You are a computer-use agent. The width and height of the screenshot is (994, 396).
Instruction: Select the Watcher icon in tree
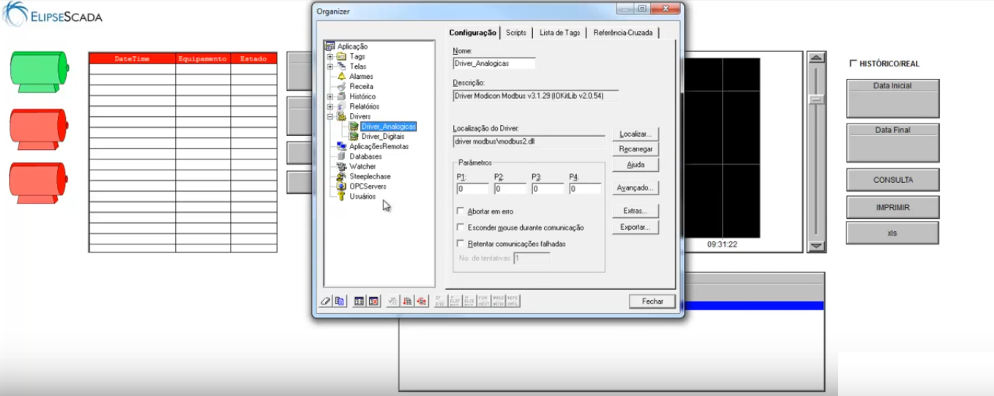click(342, 167)
